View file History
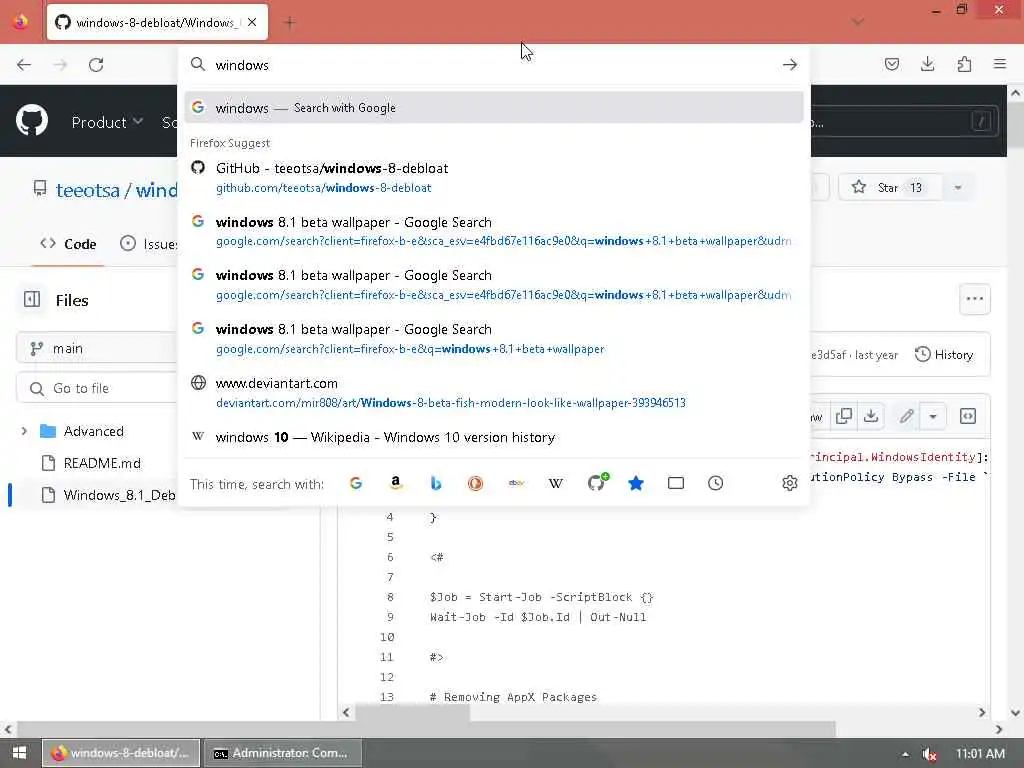The height and width of the screenshot is (768, 1024). click(x=944, y=355)
